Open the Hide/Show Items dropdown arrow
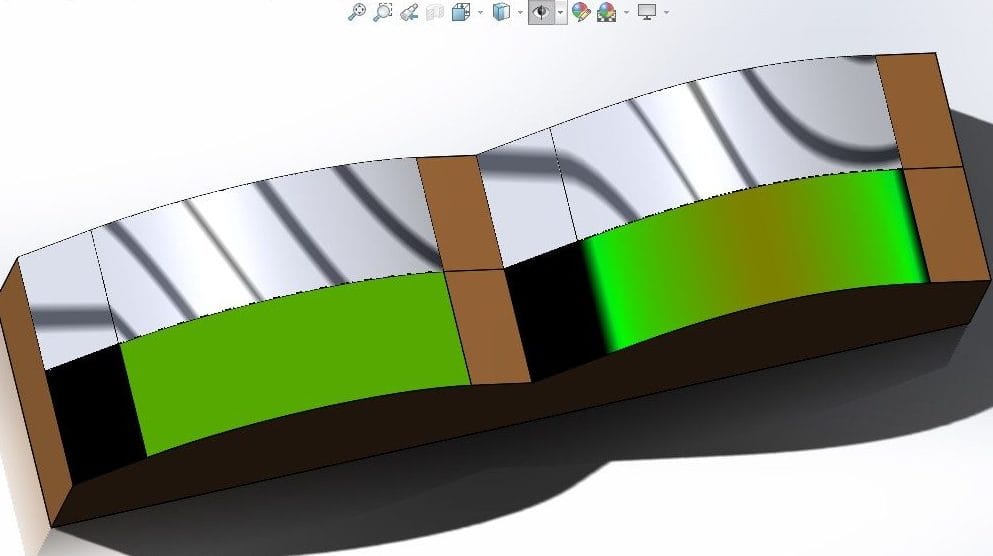This screenshot has height=556, width=993. pyautogui.click(x=560, y=12)
